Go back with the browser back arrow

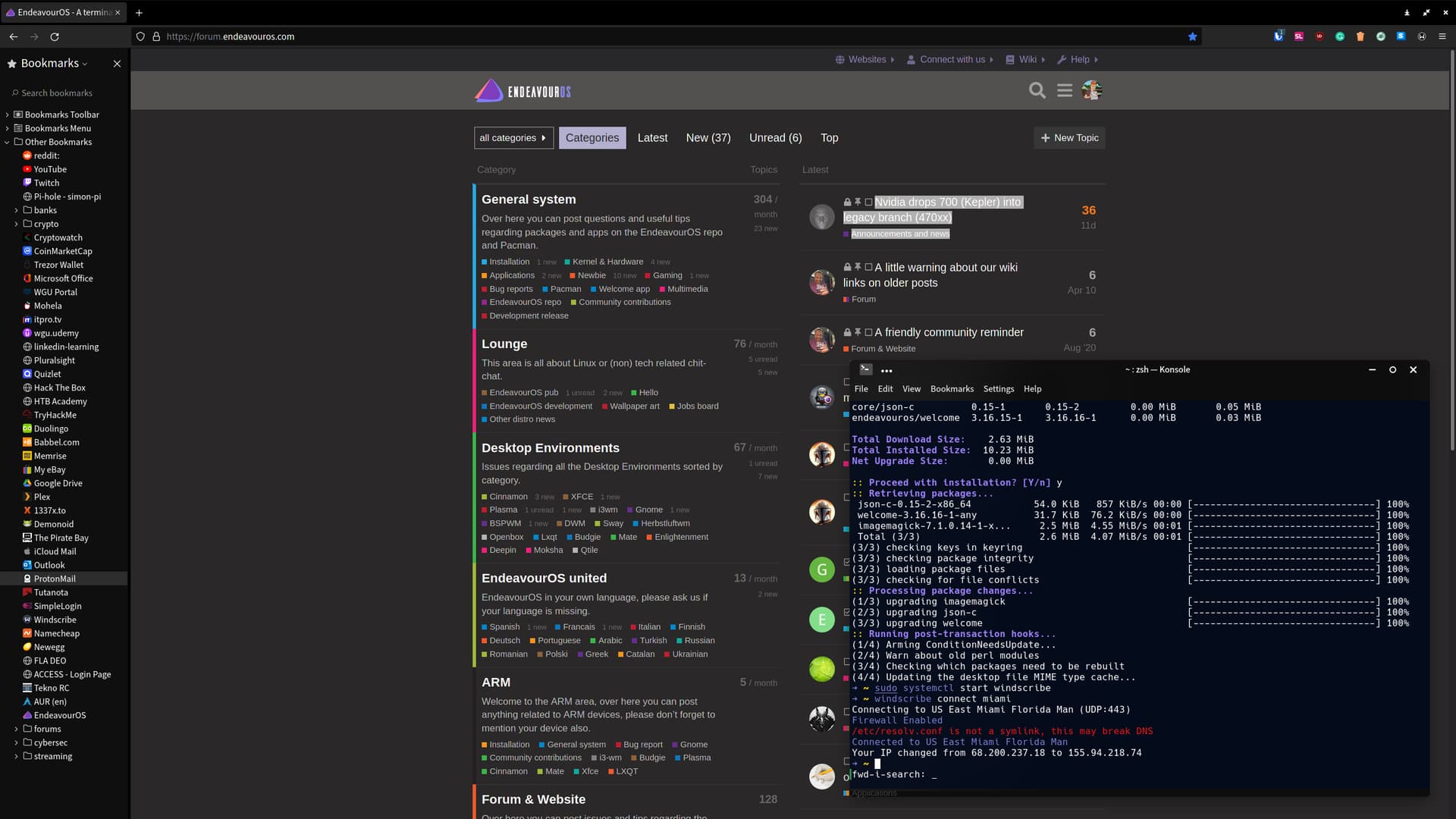tap(14, 36)
